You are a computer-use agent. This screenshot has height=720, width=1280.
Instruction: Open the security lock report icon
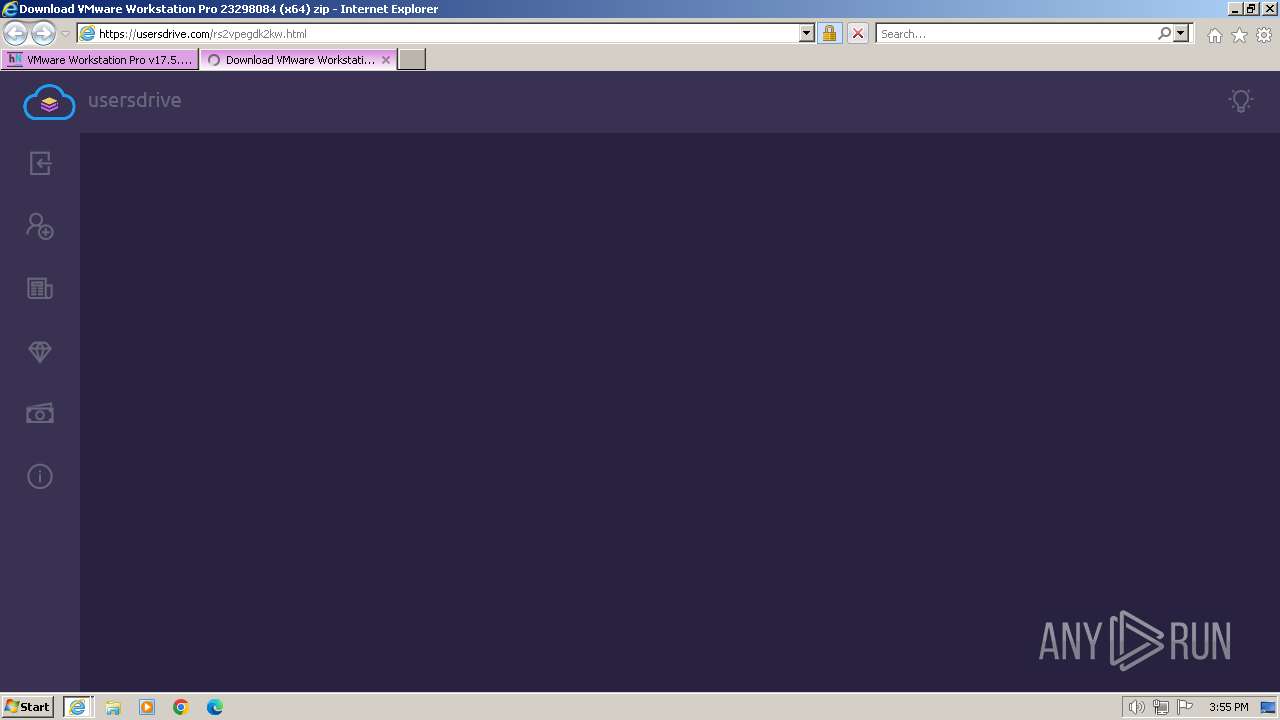829,33
